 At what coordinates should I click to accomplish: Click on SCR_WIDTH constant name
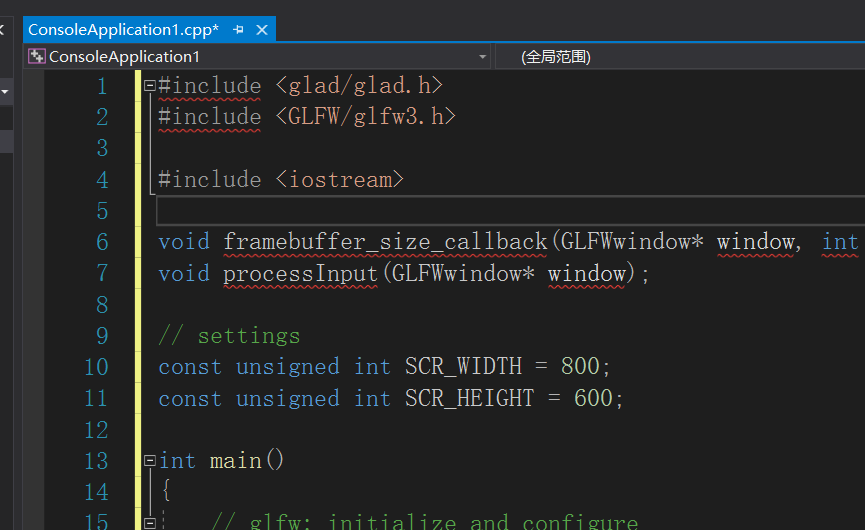(x=463, y=367)
